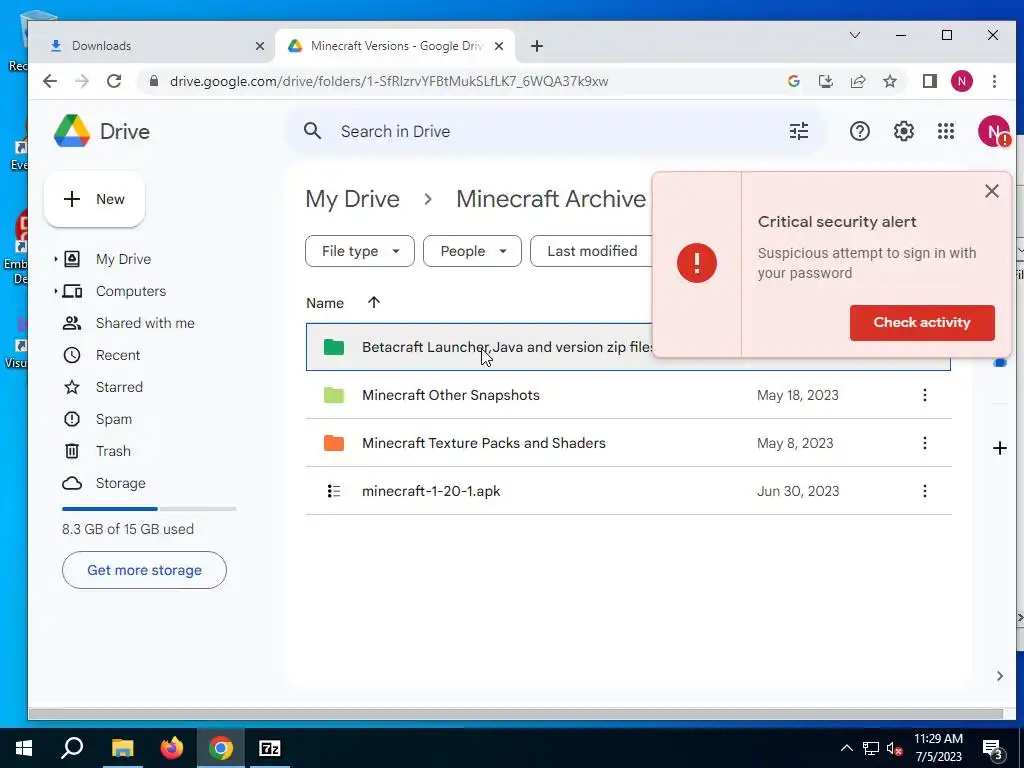Select minecraft-1-20-1.apk file
1024x768 pixels.
point(628,491)
